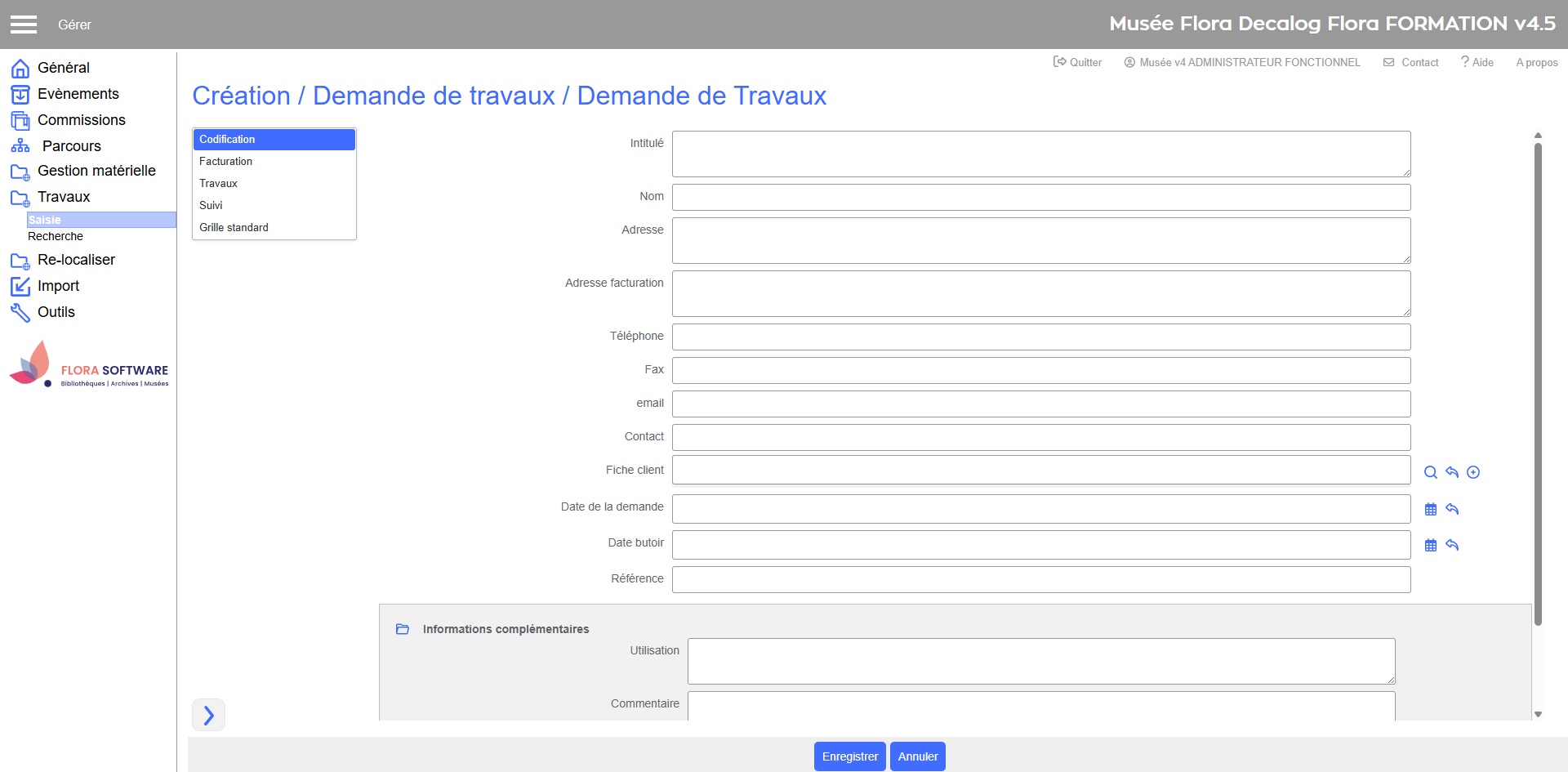The height and width of the screenshot is (772, 1568).
Task: Open the Date butoir calendar picker
Action: (1430, 545)
